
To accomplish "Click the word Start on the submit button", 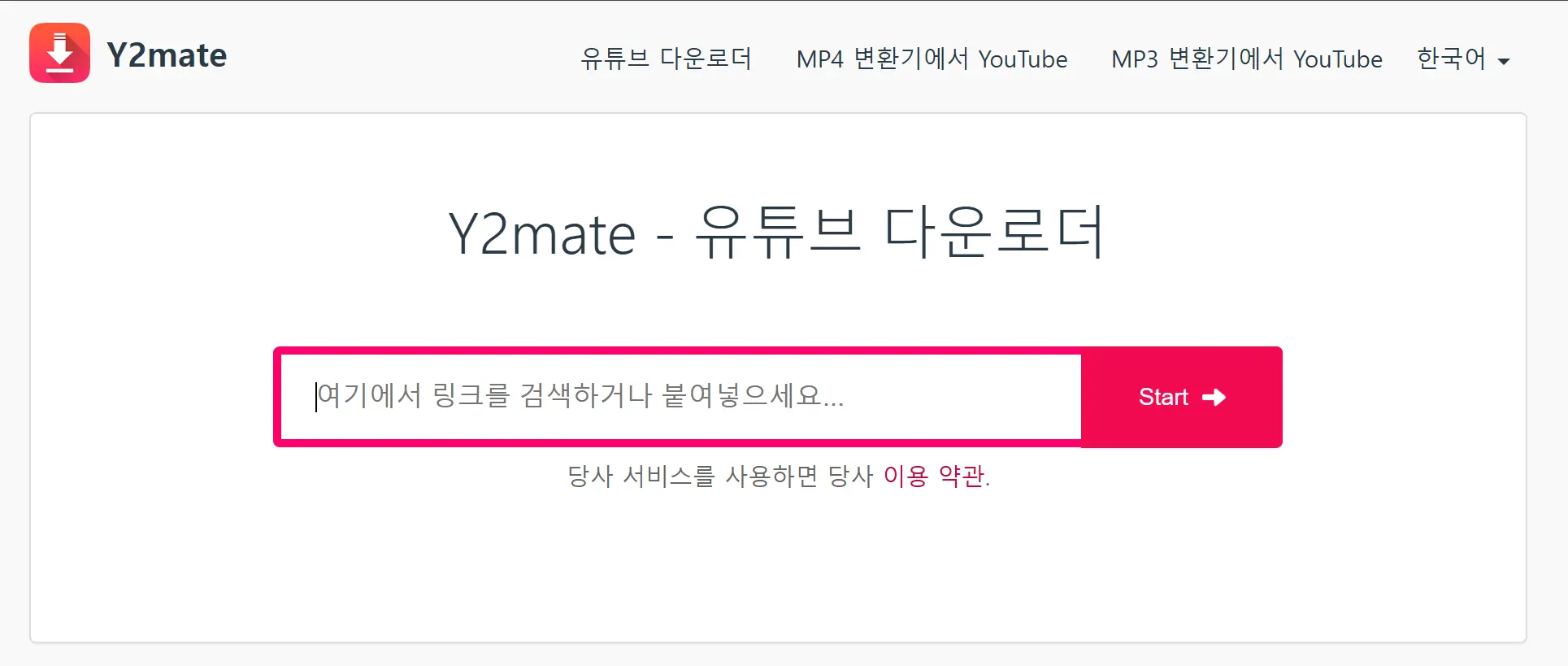I will pos(1163,397).
